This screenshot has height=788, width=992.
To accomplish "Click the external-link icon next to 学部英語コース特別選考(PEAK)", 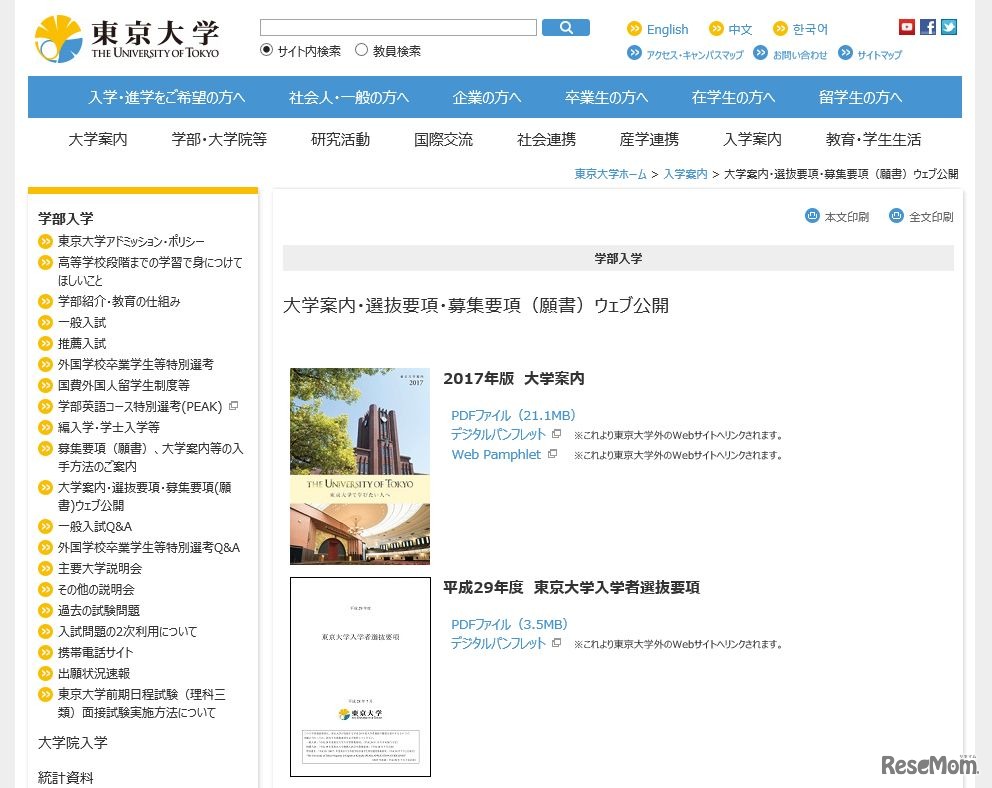I will [x=232, y=406].
